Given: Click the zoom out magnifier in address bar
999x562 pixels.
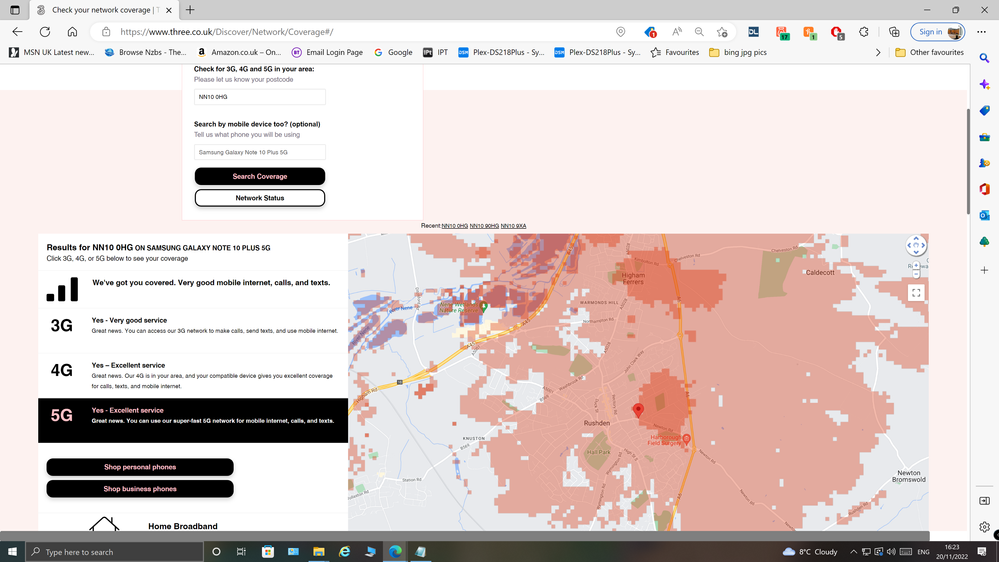Looking at the screenshot, I should (700, 32).
